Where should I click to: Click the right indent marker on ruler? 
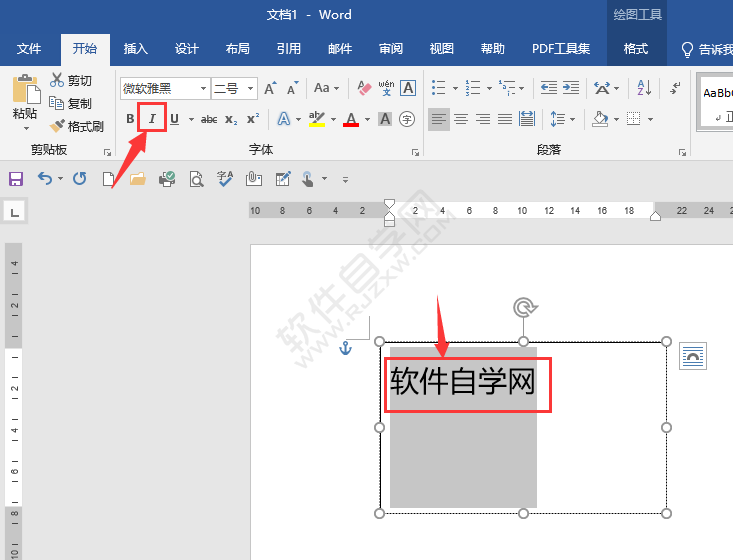[x=655, y=215]
